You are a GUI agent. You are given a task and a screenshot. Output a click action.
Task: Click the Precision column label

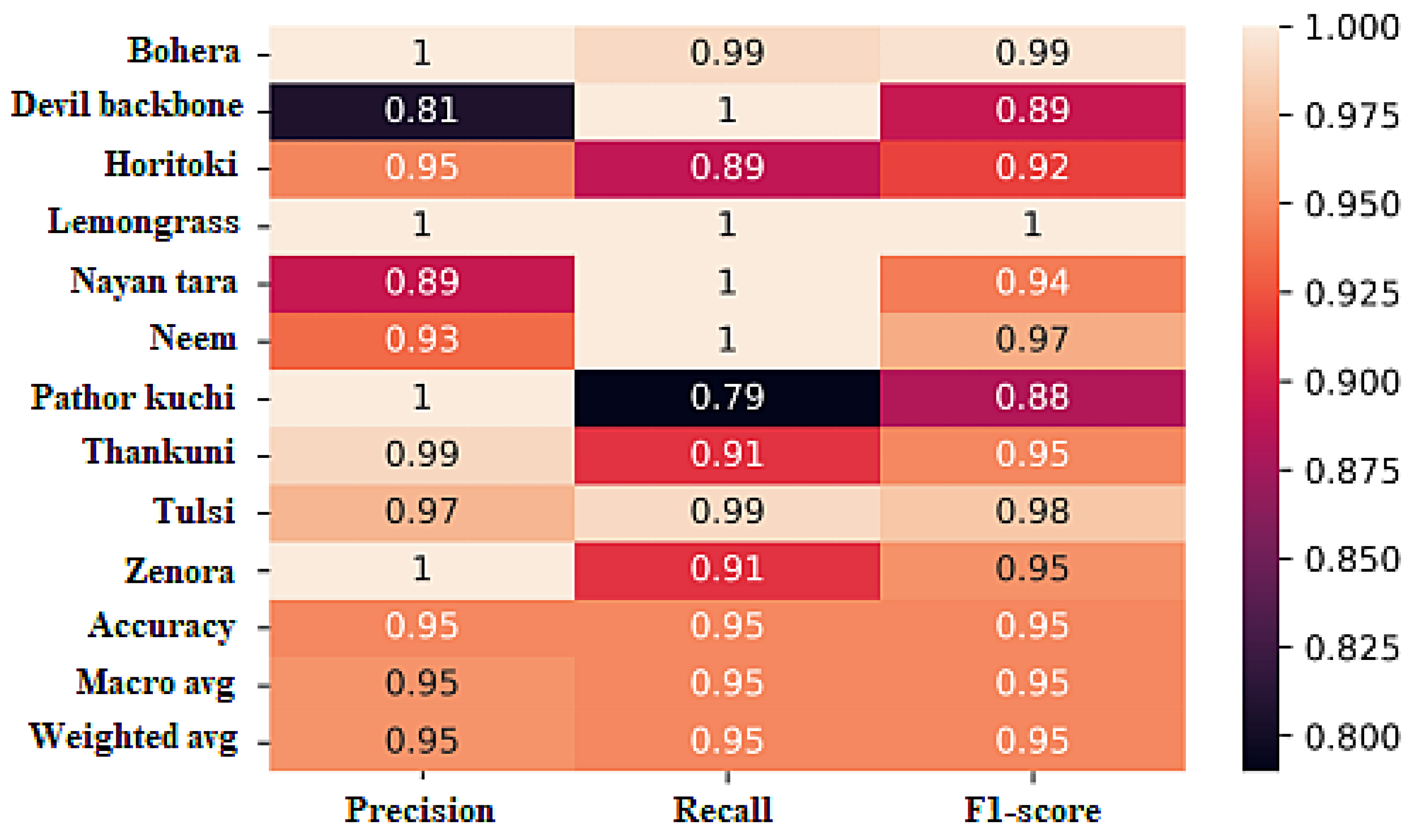[420, 810]
